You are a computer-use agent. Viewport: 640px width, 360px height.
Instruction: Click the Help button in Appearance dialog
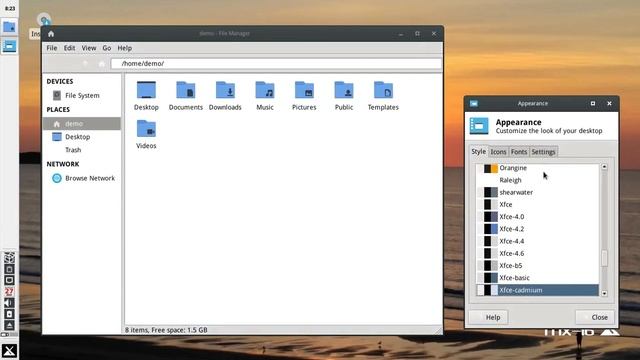point(488,317)
